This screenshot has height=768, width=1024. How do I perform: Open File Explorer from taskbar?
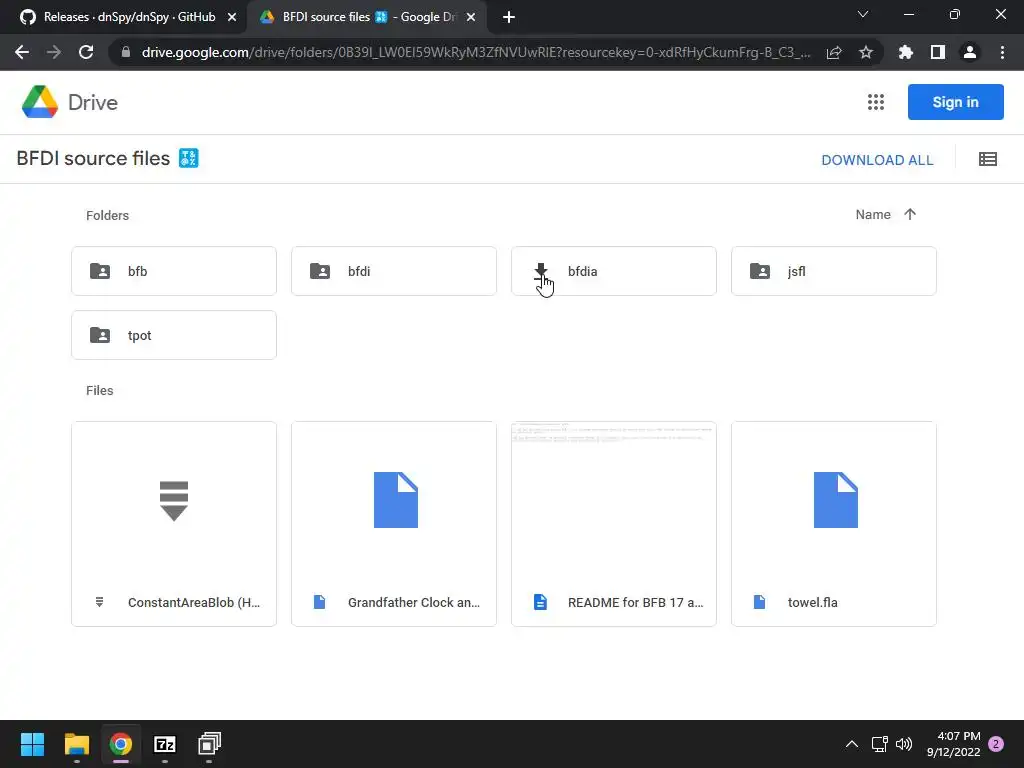point(76,744)
